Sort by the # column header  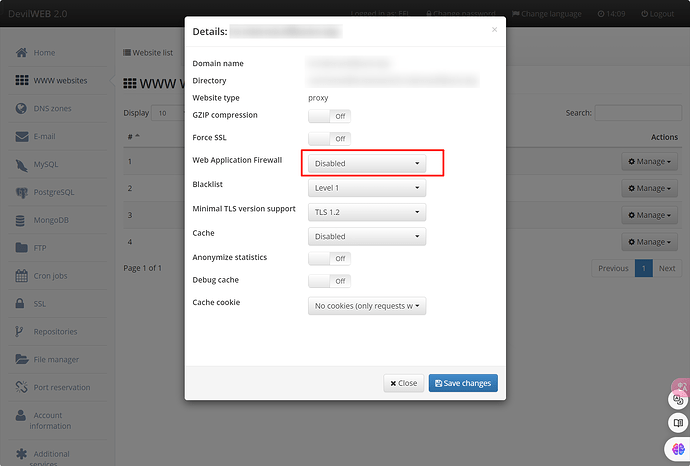point(133,137)
